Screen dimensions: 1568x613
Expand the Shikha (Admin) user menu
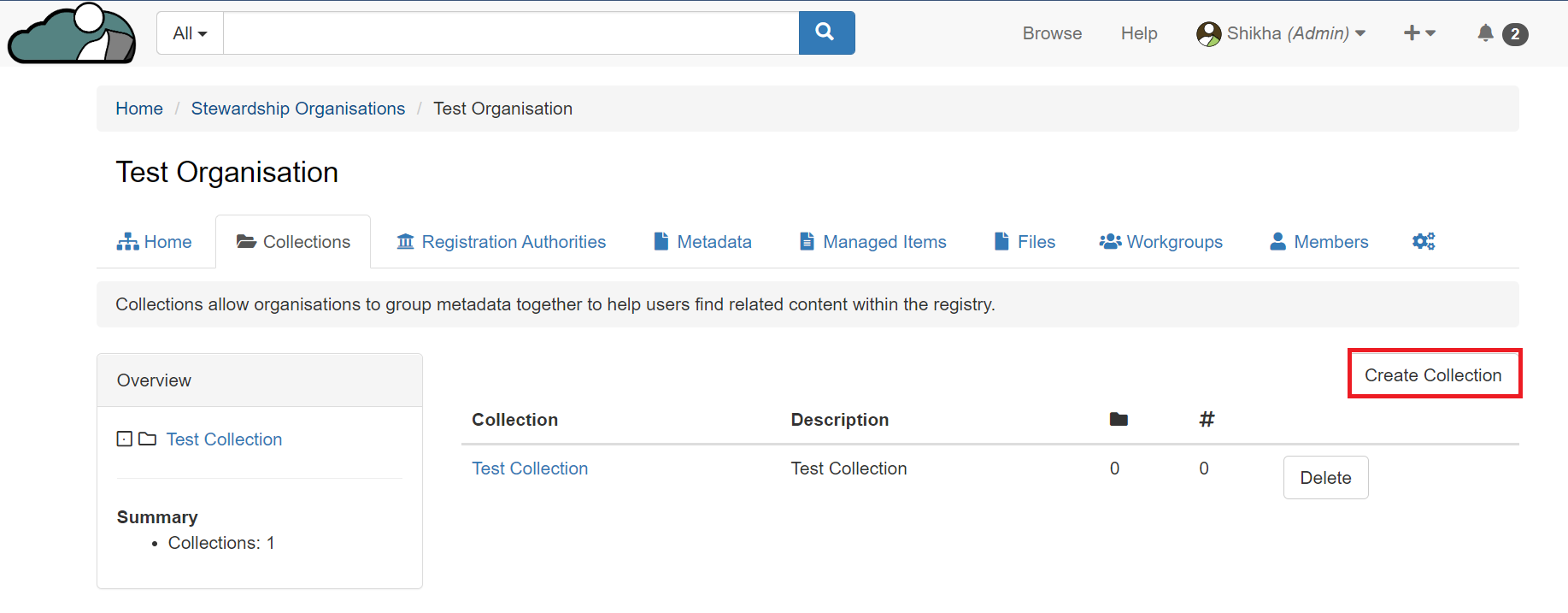(1295, 33)
